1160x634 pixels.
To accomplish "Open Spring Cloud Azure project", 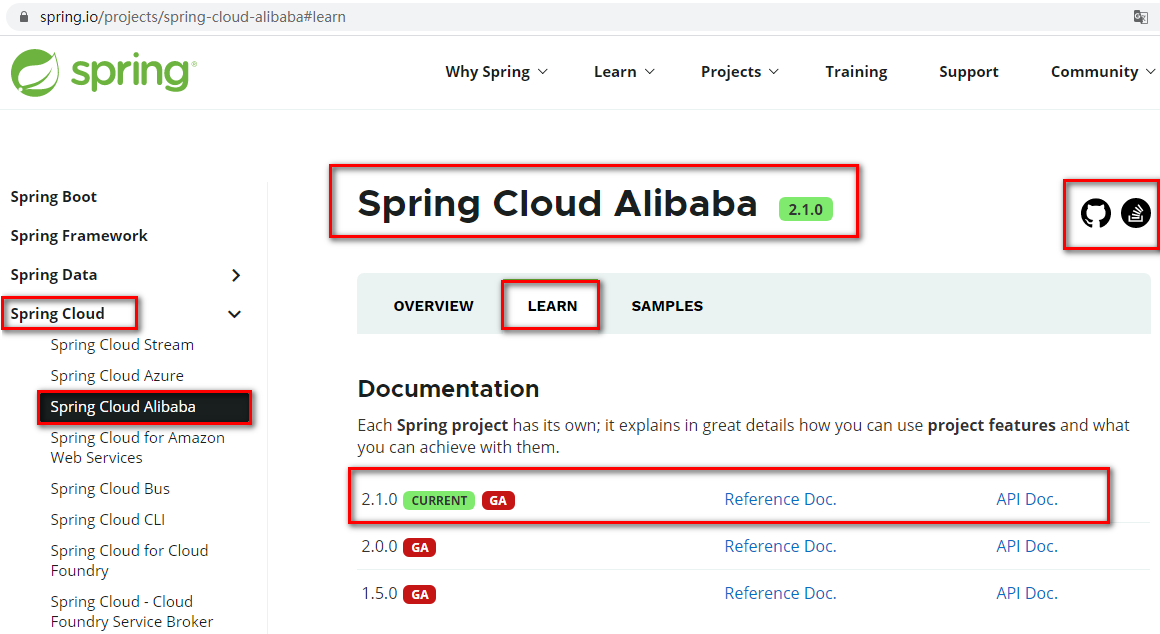I will (x=117, y=376).
